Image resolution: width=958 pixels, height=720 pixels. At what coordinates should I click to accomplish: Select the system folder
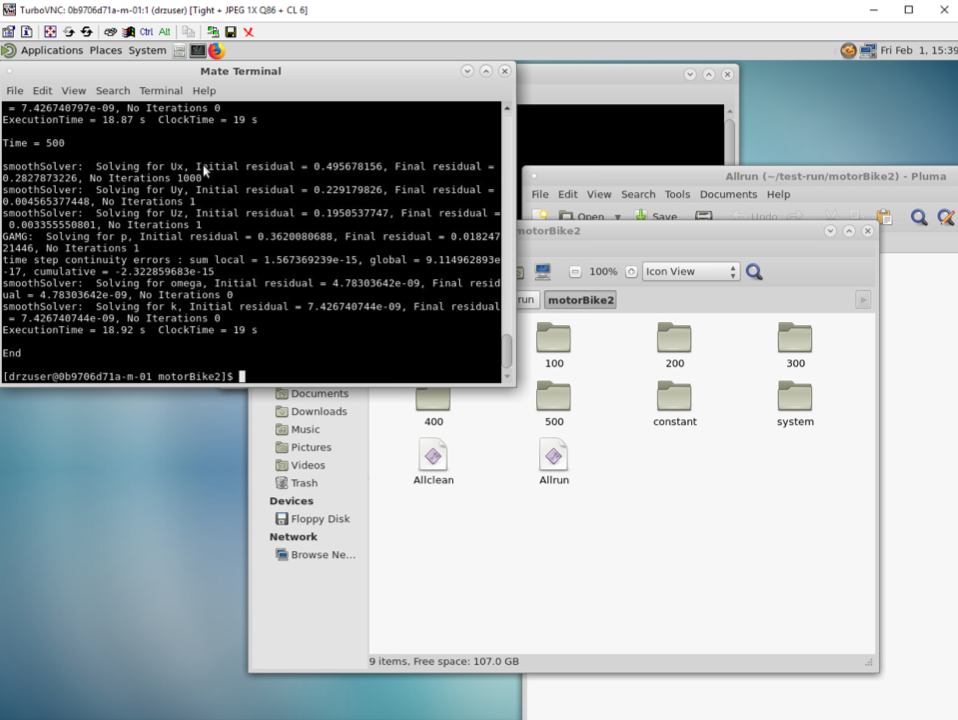coord(795,404)
